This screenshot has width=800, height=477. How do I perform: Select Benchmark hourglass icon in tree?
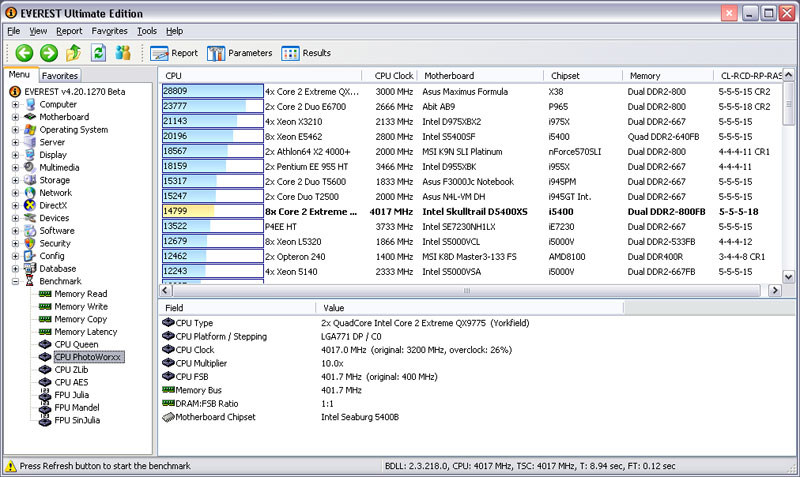30,281
